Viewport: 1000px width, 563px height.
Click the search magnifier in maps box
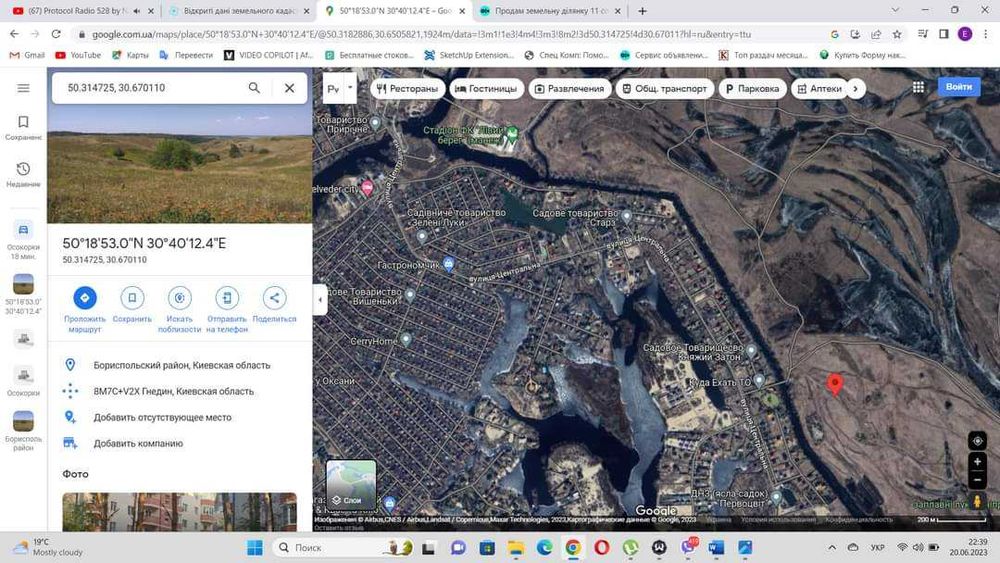click(254, 87)
